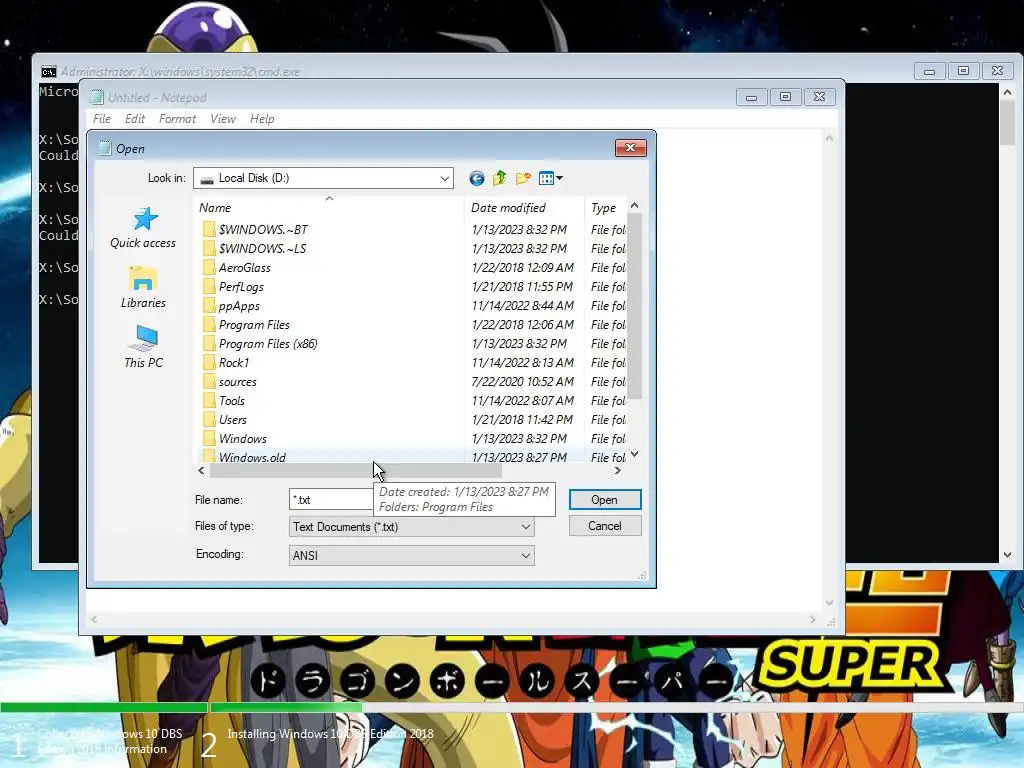The height and width of the screenshot is (768, 1024).
Task: Open Notepad Edit menu
Action: [x=135, y=119]
